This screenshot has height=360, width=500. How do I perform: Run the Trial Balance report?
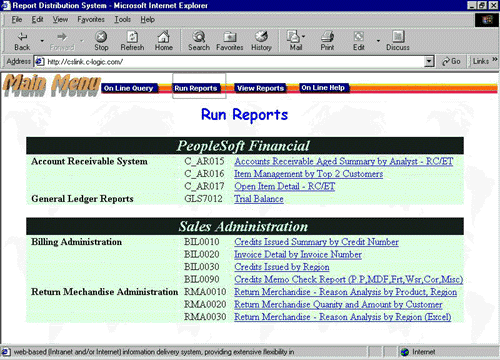point(259,199)
